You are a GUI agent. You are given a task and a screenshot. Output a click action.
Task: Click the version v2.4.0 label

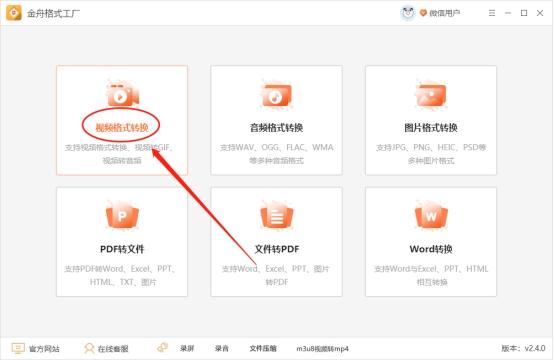[x=523, y=348]
